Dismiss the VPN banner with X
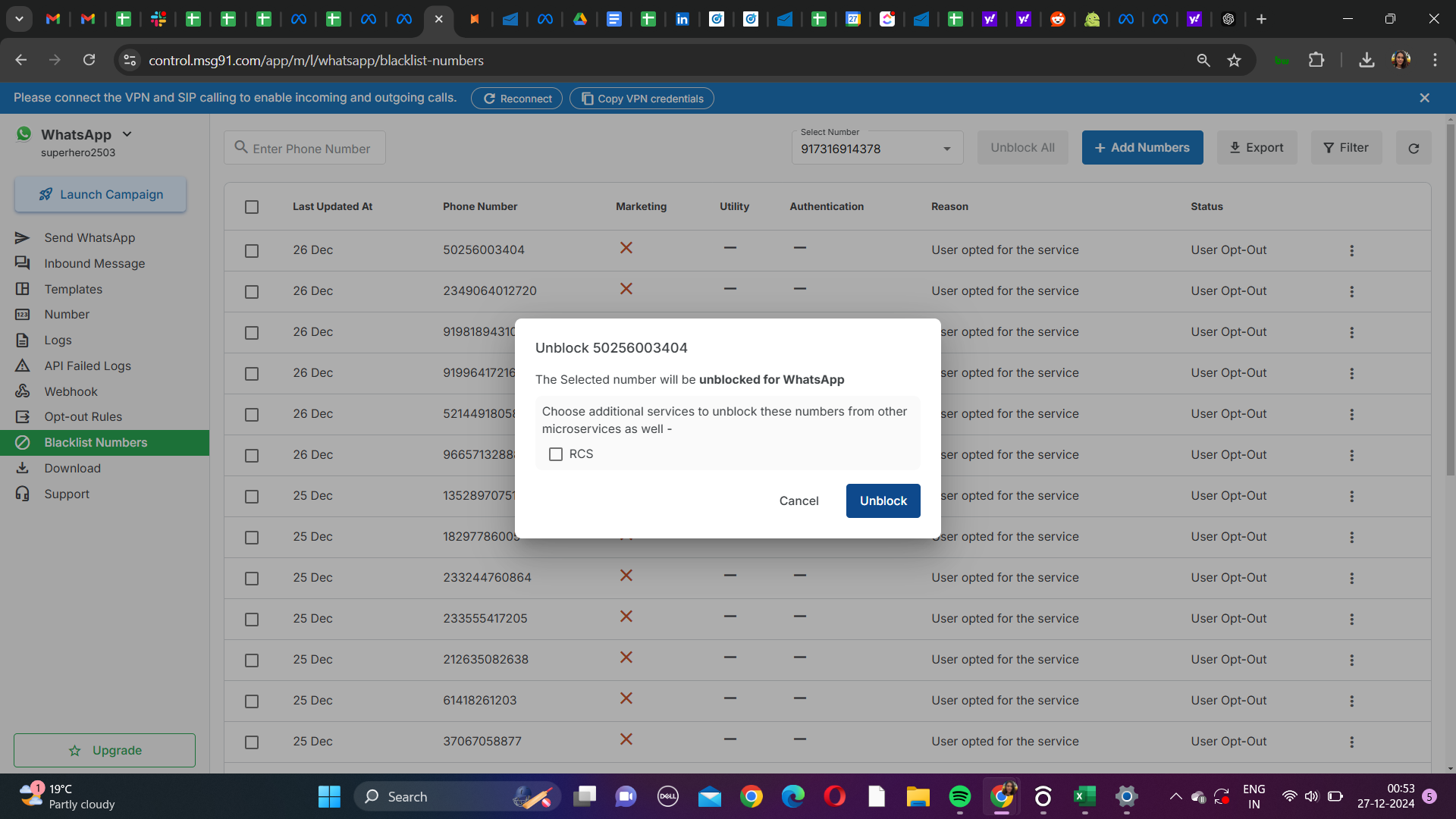This screenshot has height=819, width=1456. pyautogui.click(x=1424, y=98)
